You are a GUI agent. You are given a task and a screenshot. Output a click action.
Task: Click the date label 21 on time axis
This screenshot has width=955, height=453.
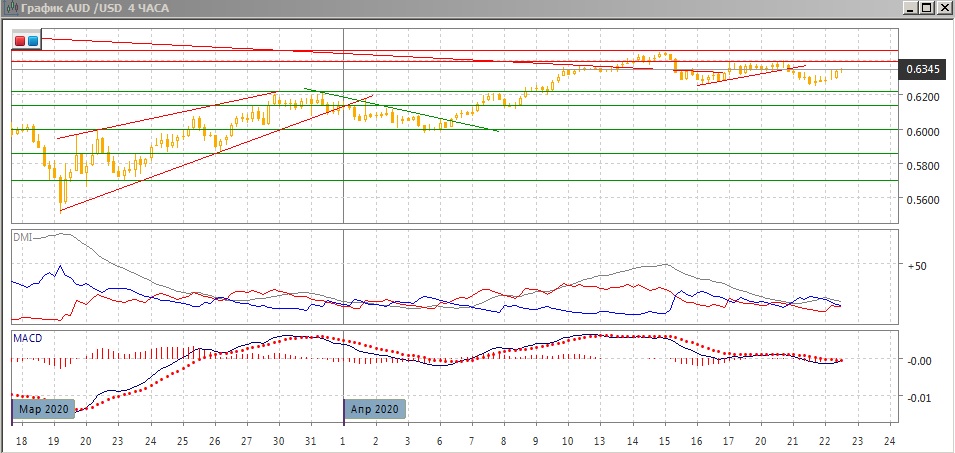coord(793,441)
